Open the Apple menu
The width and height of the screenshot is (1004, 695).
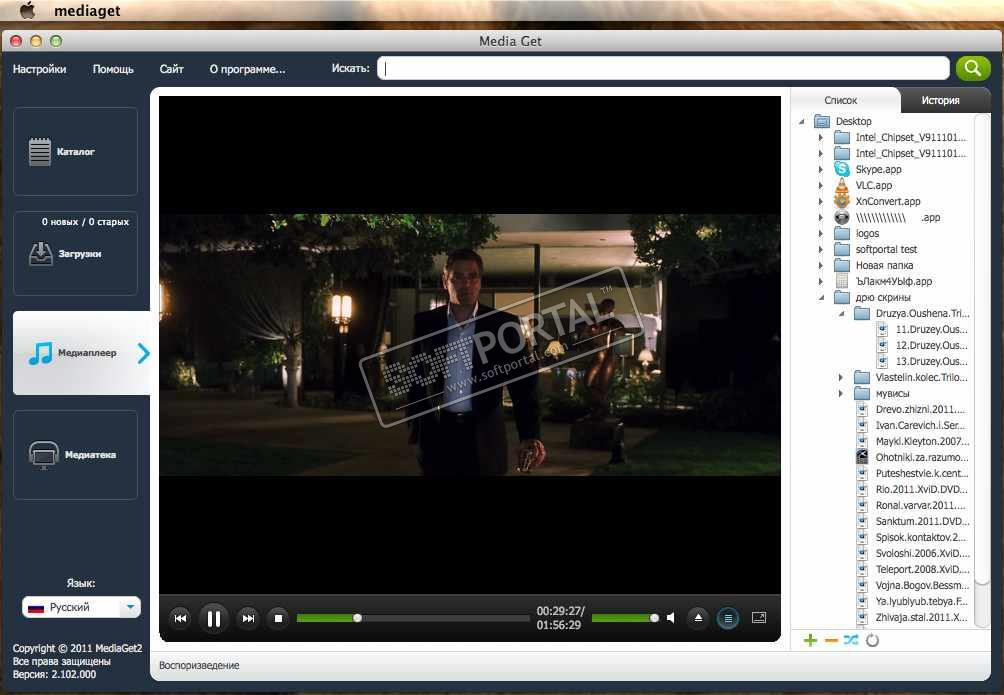28,10
